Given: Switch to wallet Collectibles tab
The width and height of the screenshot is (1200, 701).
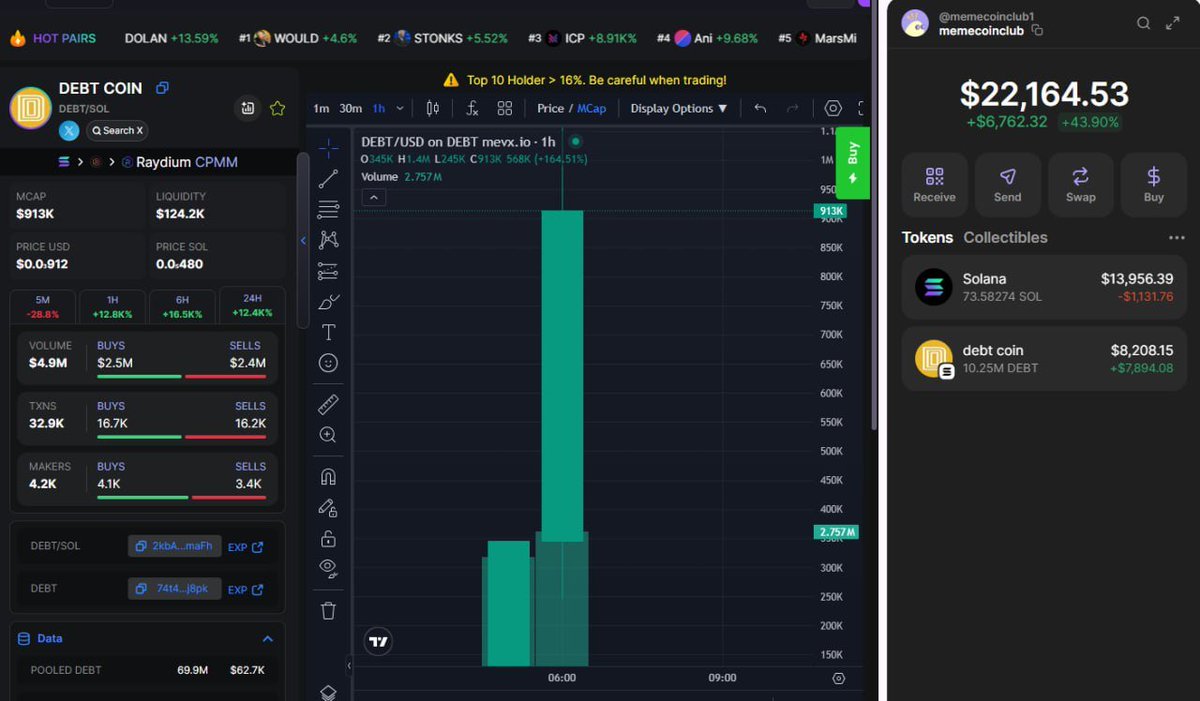Looking at the screenshot, I should [1005, 237].
